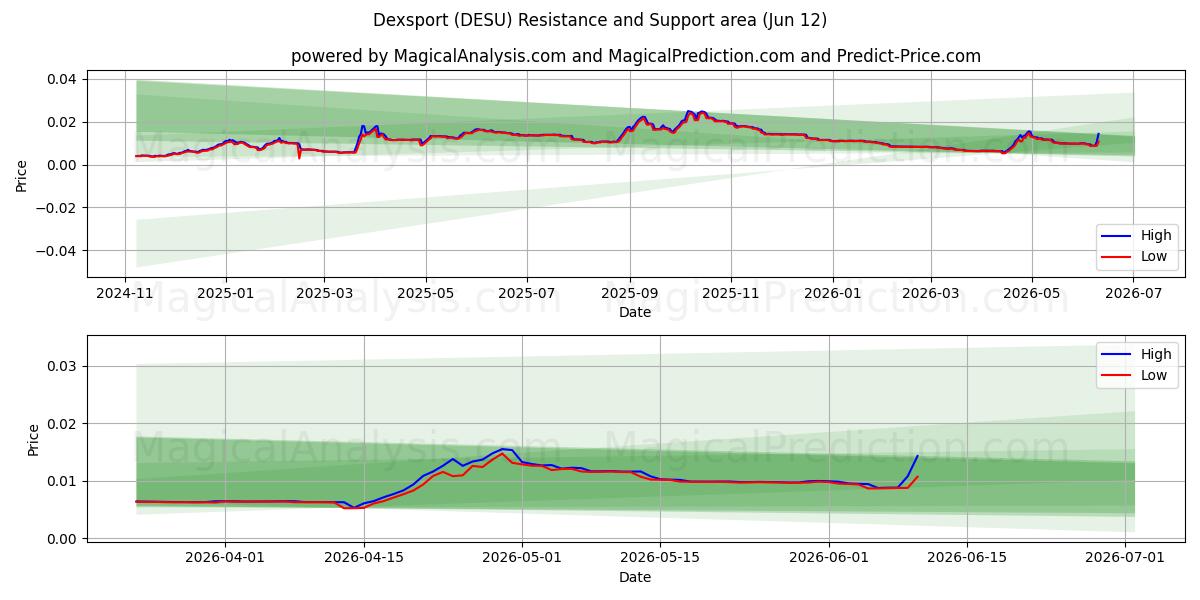Click the '−0.04' price tick on the upper chart

pos(57,251)
